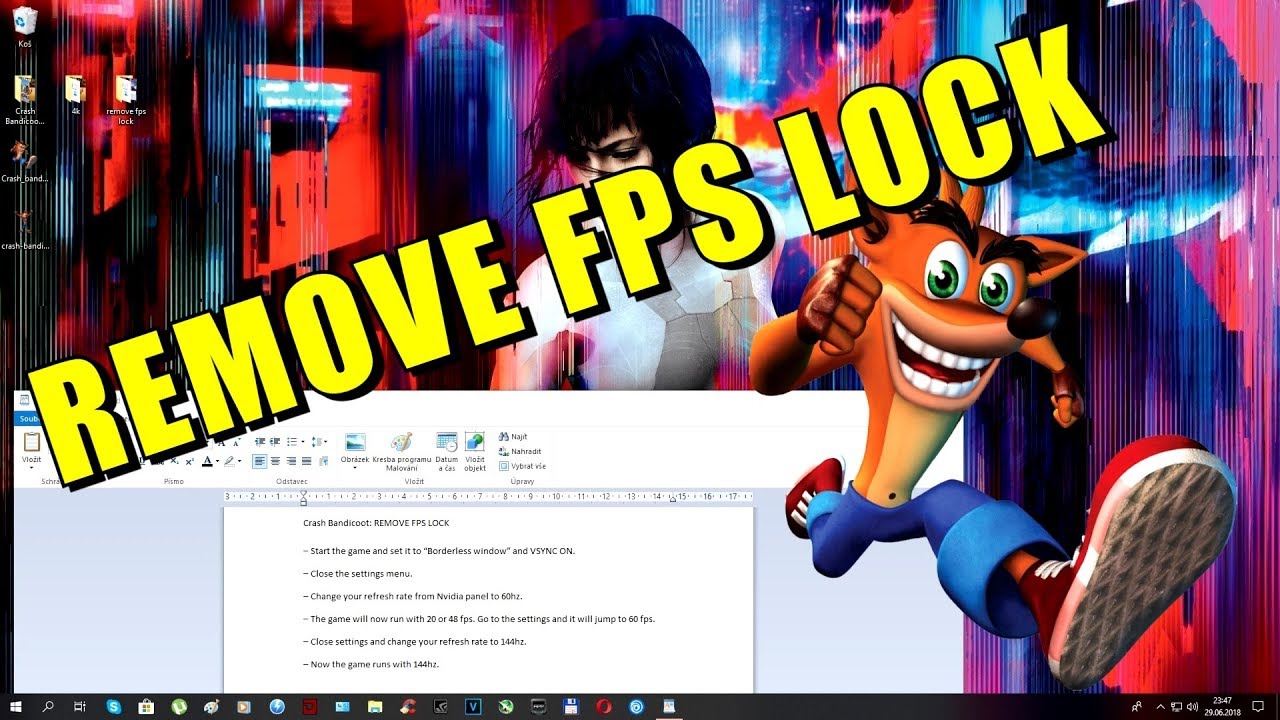The image size is (1280, 720).
Task: Open the People icon in system tray
Action: (1139, 707)
